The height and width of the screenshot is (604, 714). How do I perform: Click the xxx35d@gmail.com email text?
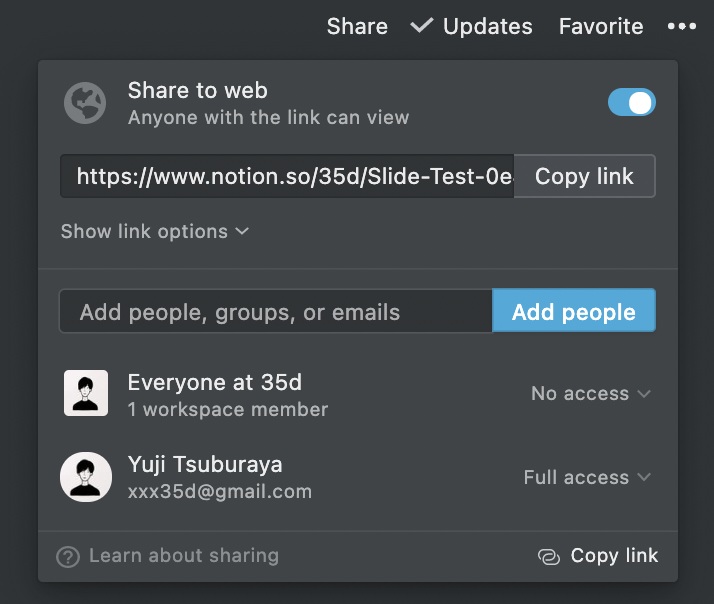click(x=220, y=492)
